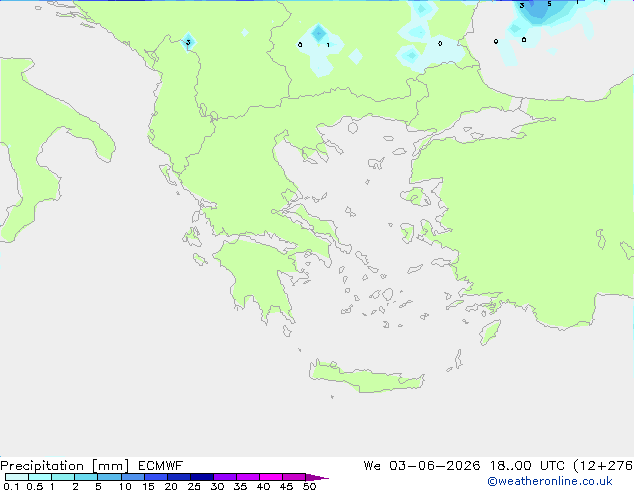
Task: Click the 25–30 mm dark blue swatch
Action: [201, 477]
